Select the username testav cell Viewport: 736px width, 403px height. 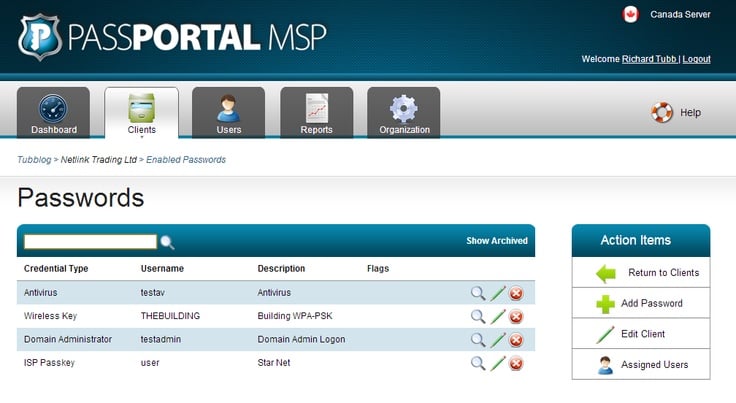point(153,293)
